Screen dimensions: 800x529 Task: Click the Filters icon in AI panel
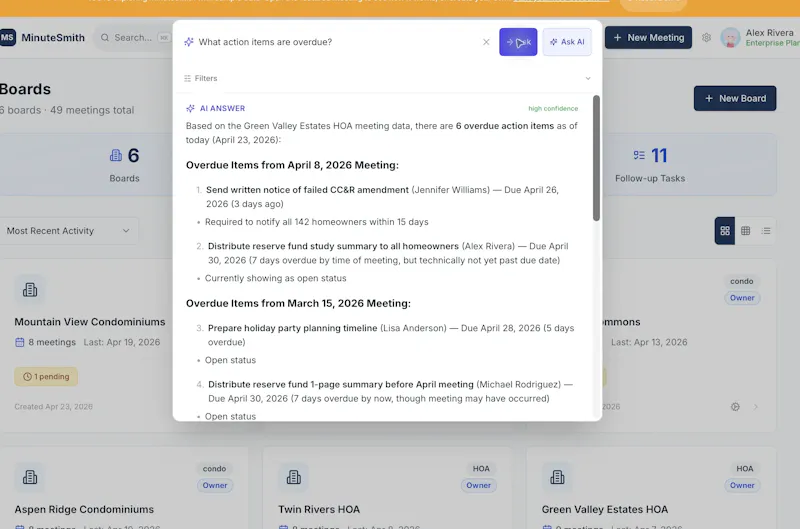point(187,78)
